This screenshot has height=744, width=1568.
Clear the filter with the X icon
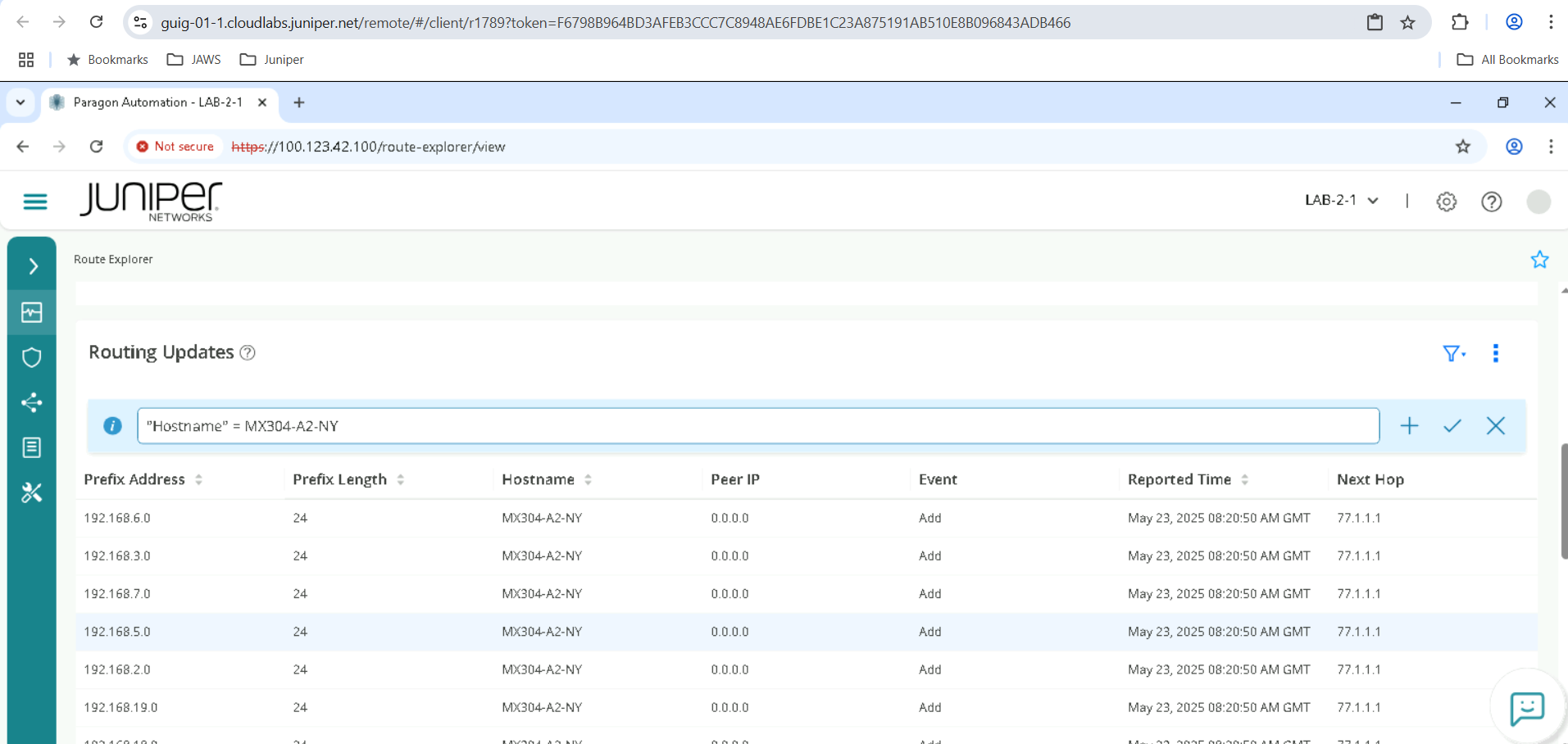tap(1496, 426)
